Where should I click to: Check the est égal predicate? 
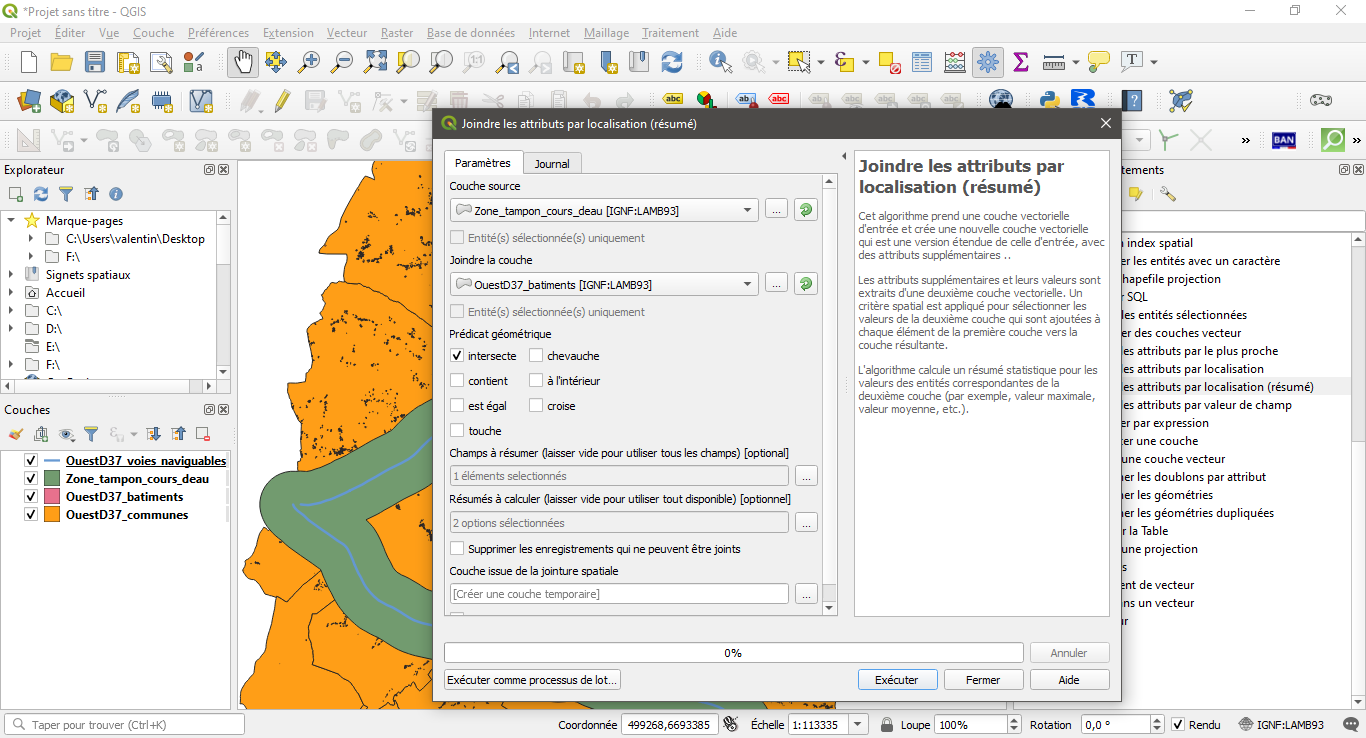click(457, 405)
